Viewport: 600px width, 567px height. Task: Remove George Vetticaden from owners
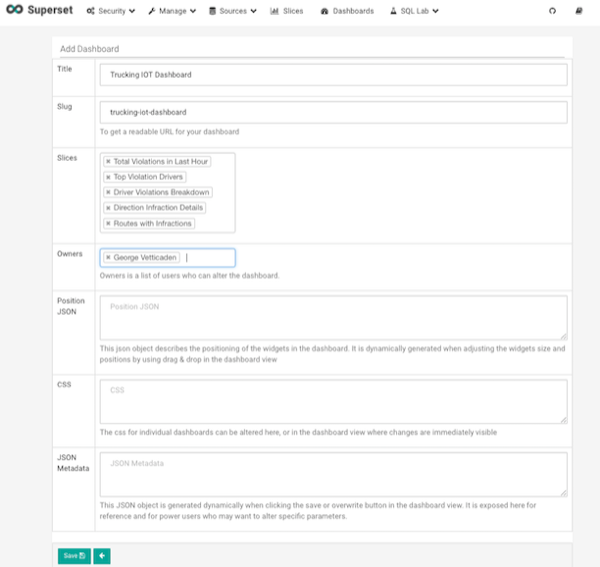pos(108,257)
